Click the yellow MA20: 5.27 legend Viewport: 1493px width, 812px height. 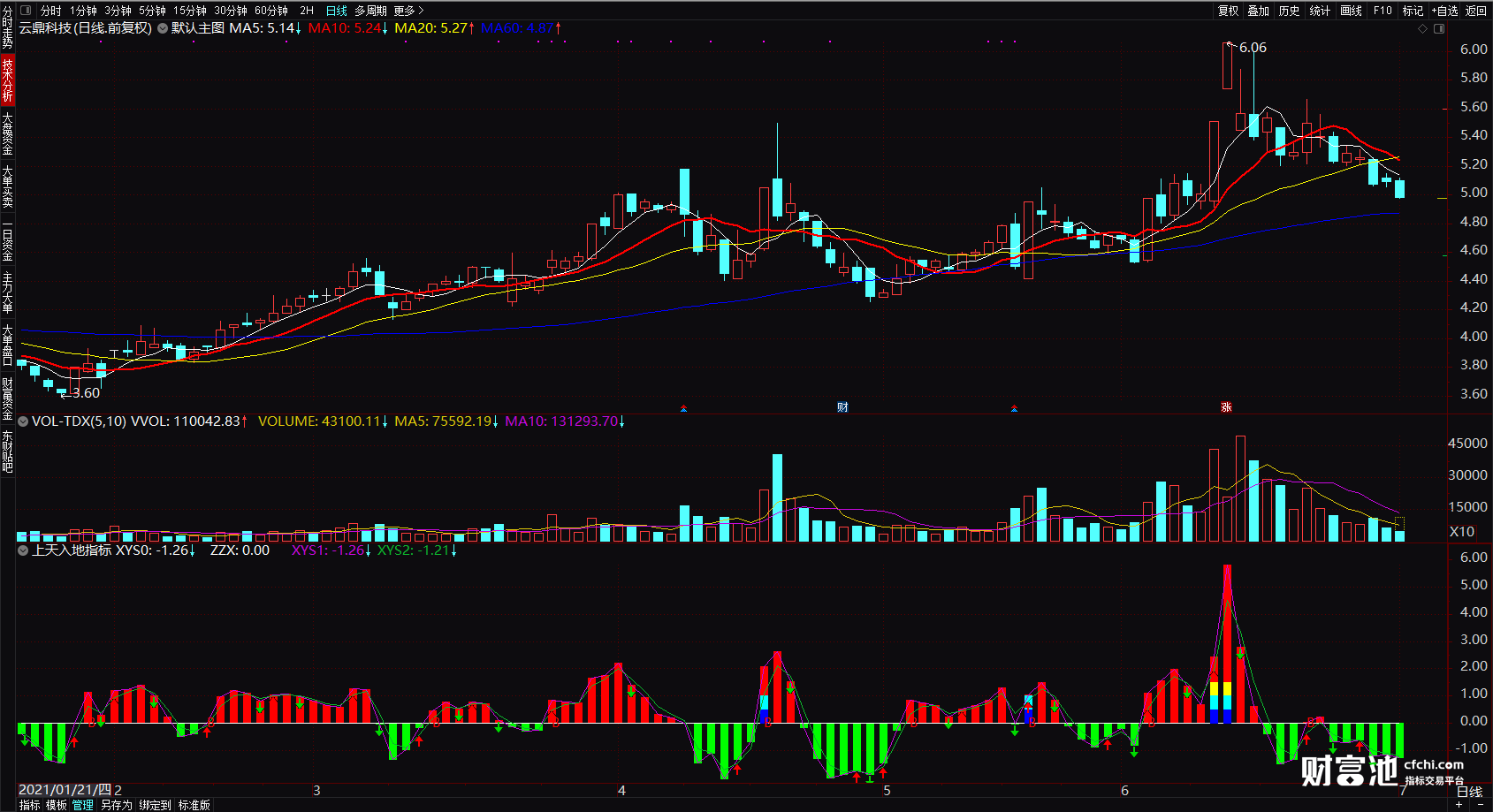click(435, 28)
